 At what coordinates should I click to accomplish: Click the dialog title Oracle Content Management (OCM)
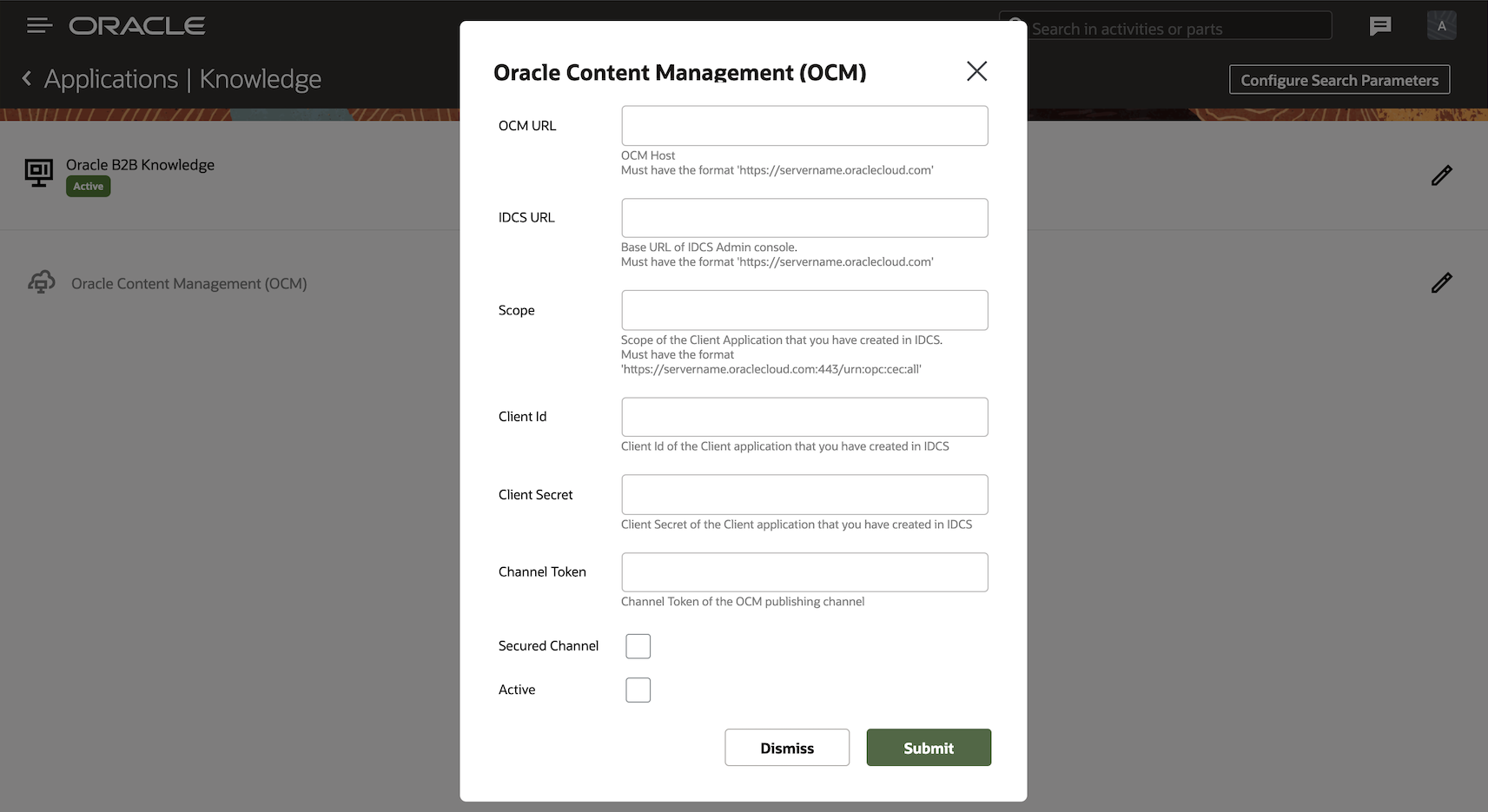click(680, 73)
